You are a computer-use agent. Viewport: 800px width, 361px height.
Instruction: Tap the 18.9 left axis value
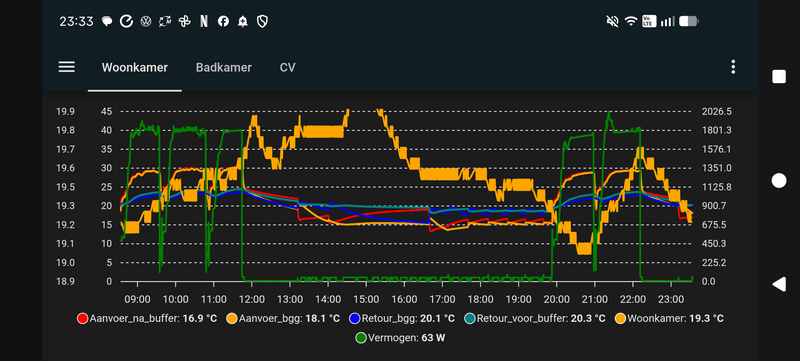tap(65, 281)
